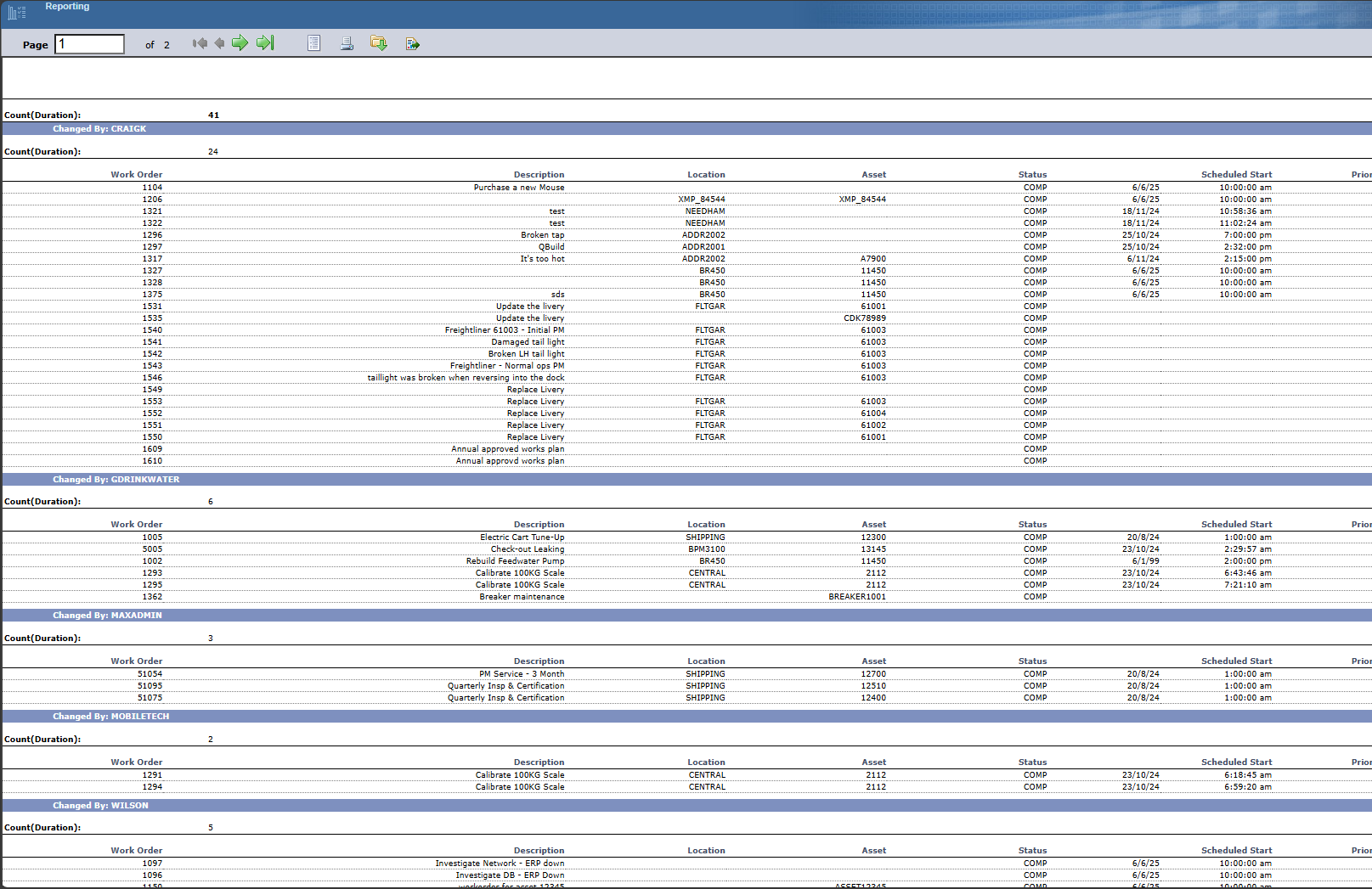Click the Changed By: MOBILETECH group bar
This screenshot has width=1372, height=889.
110,717
